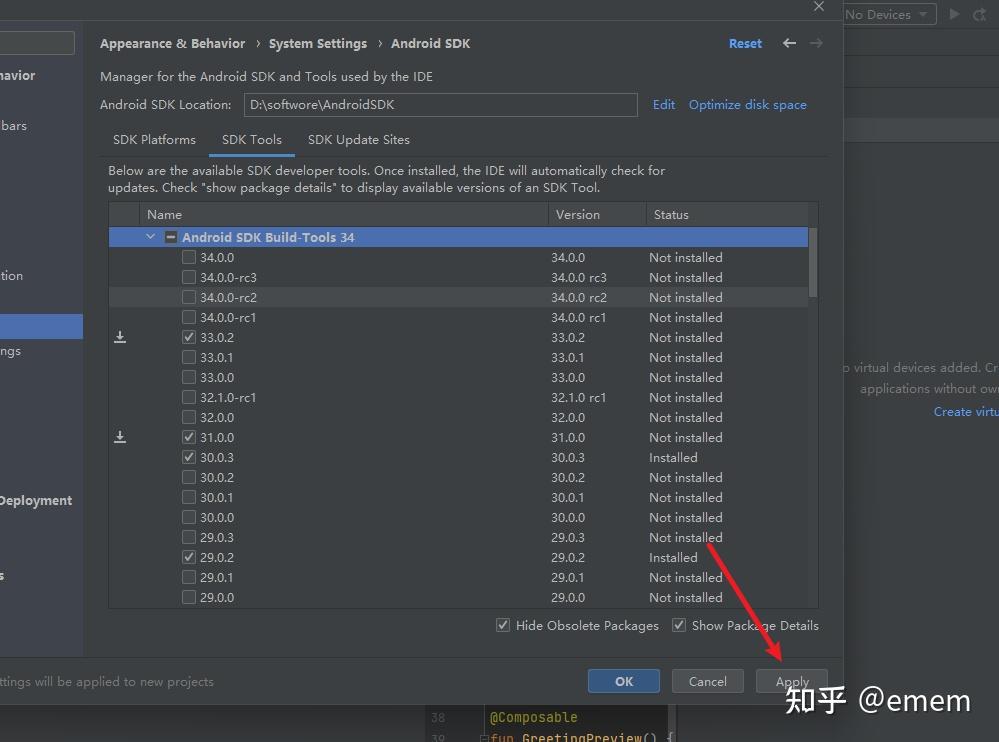Check the 30.0.0 checkbox
Screen dimensions: 999x742
point(189,517)
